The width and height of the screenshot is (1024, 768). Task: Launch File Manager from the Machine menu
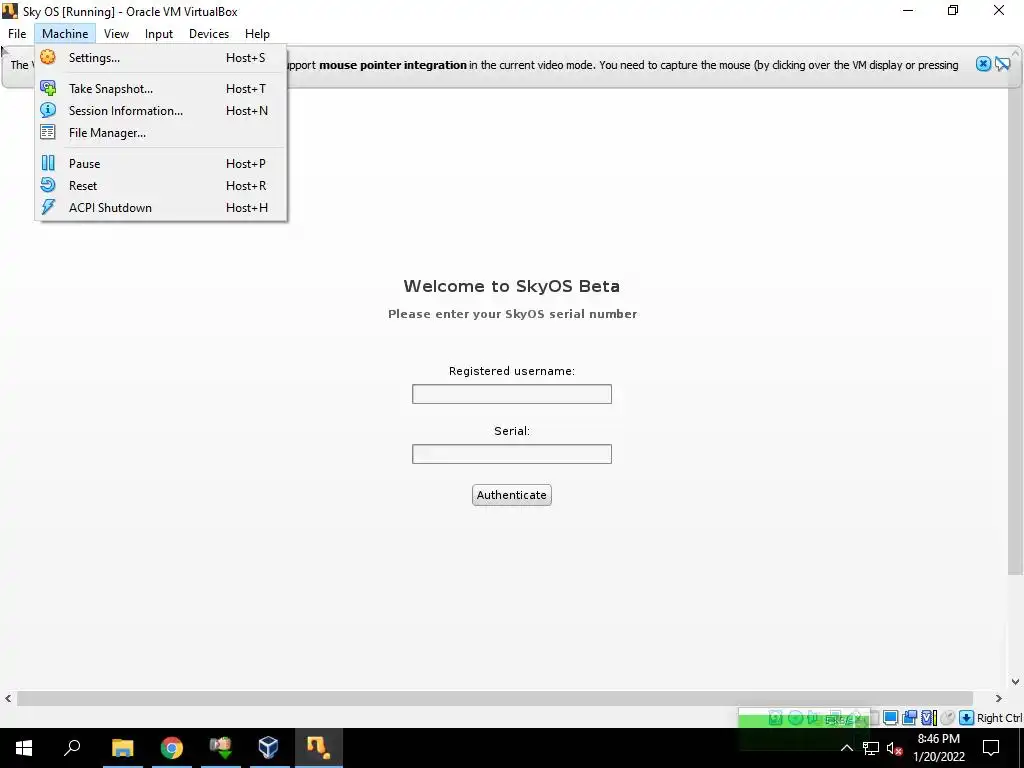[161, 133]
